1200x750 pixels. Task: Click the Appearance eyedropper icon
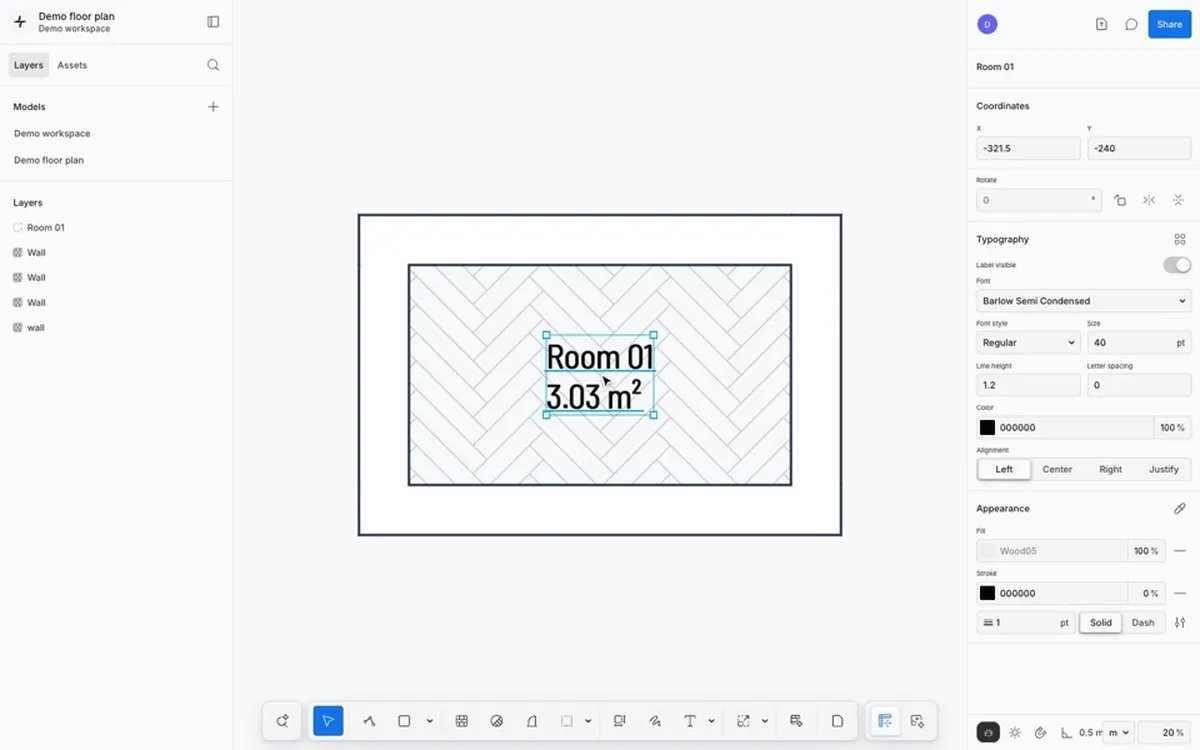[x=1180, y=509]
